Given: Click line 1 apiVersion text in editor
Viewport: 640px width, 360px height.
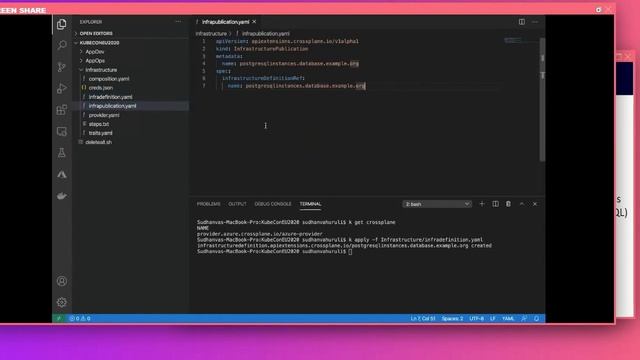Looking at the screenshot, I should click(287, 41).
